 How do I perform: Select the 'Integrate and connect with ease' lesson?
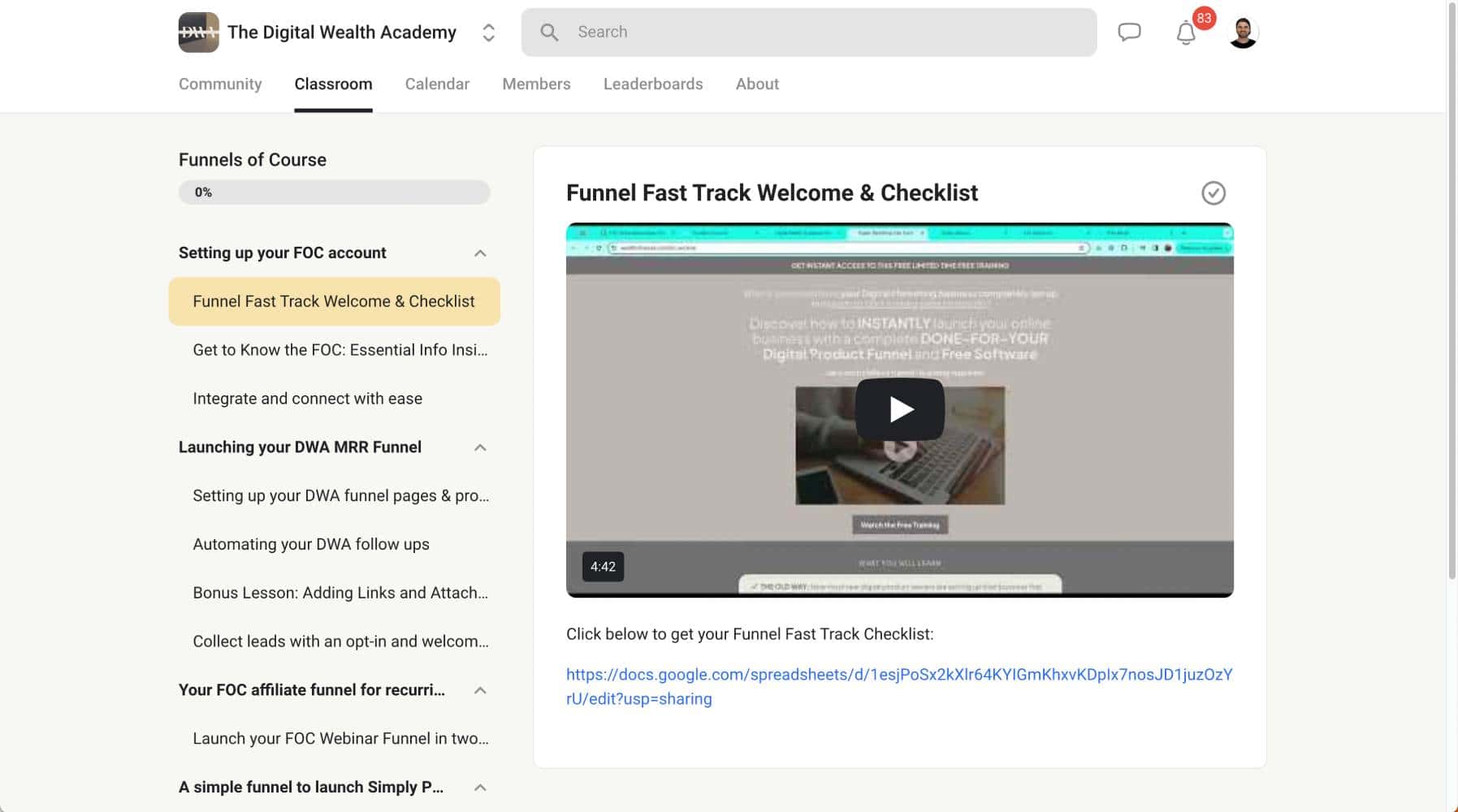(x=307, y=398)
